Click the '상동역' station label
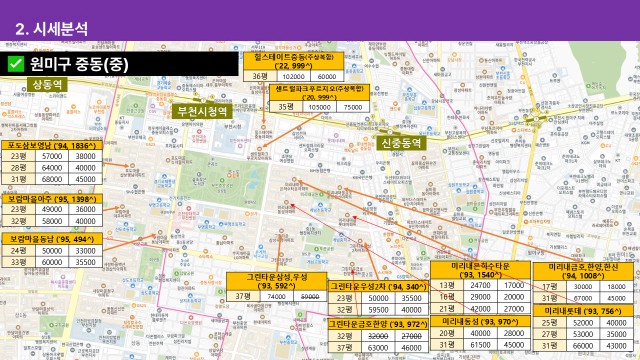 click(x=47, y=84)
